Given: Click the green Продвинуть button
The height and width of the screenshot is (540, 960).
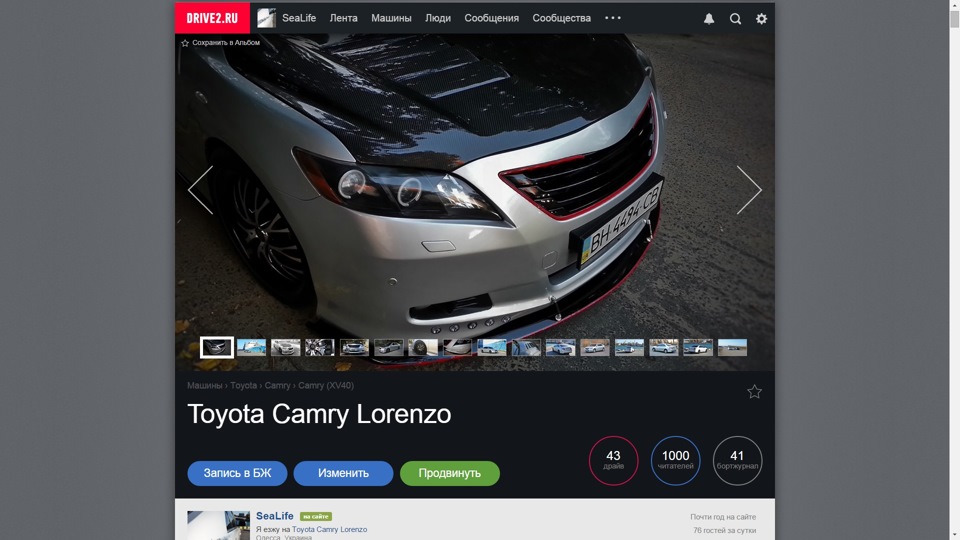Looking at the screenshot, I should [x=449, y=473].
